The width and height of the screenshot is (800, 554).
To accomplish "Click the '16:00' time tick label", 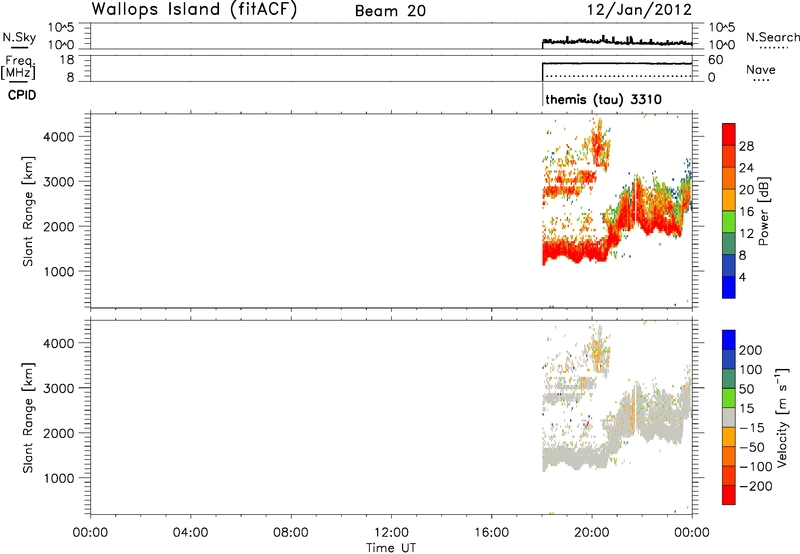I will 491,533.
